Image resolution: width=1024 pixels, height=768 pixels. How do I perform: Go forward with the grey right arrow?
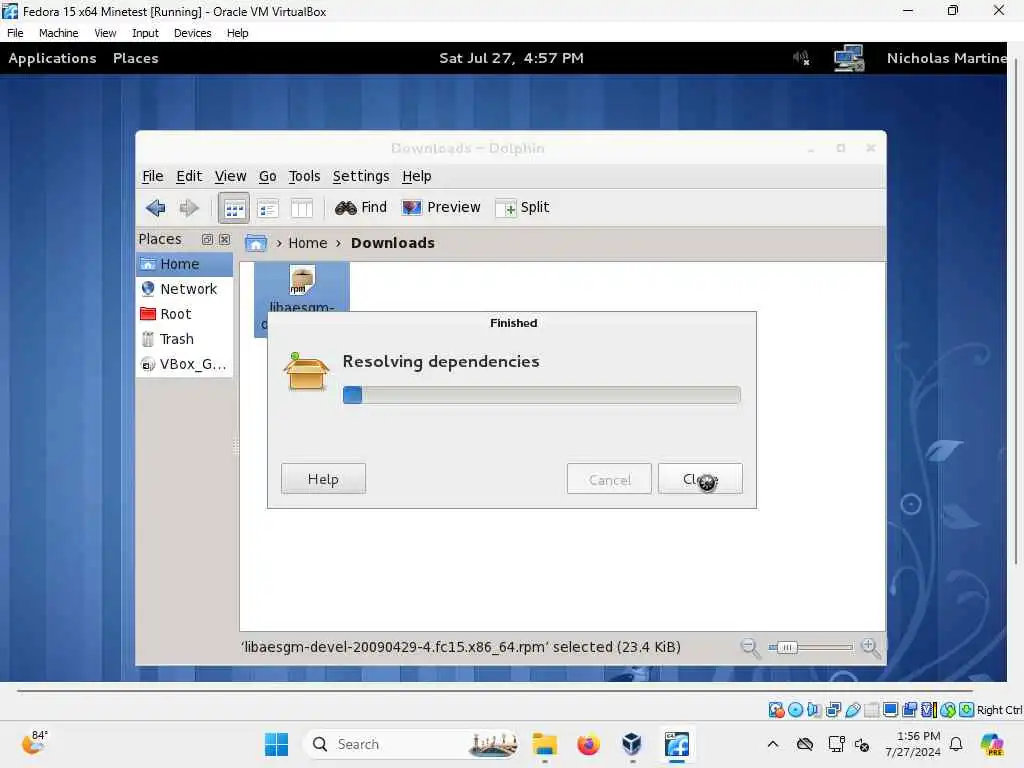(x=189, y=208)
